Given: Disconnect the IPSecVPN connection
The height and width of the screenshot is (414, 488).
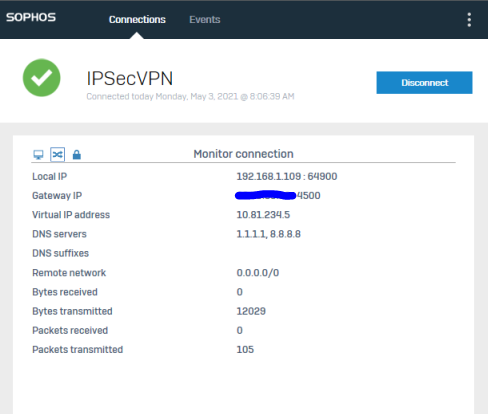Looking at the screenshot, I should point(424,83).
